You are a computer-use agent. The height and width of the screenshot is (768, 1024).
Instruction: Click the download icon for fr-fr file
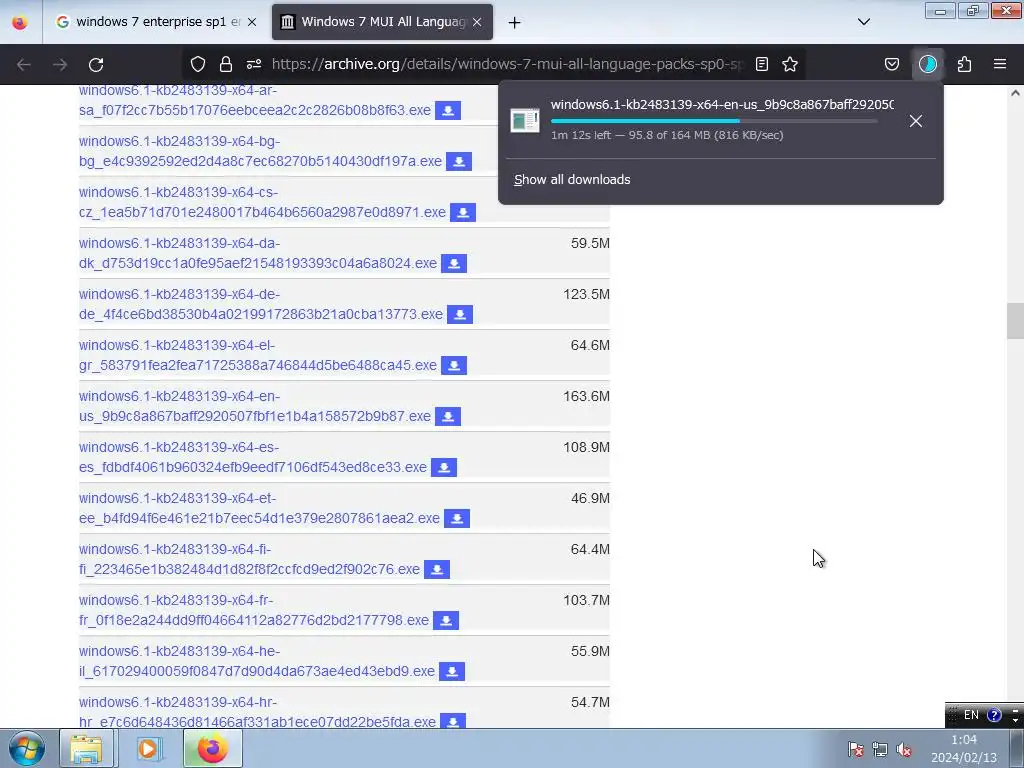(446, 620)
